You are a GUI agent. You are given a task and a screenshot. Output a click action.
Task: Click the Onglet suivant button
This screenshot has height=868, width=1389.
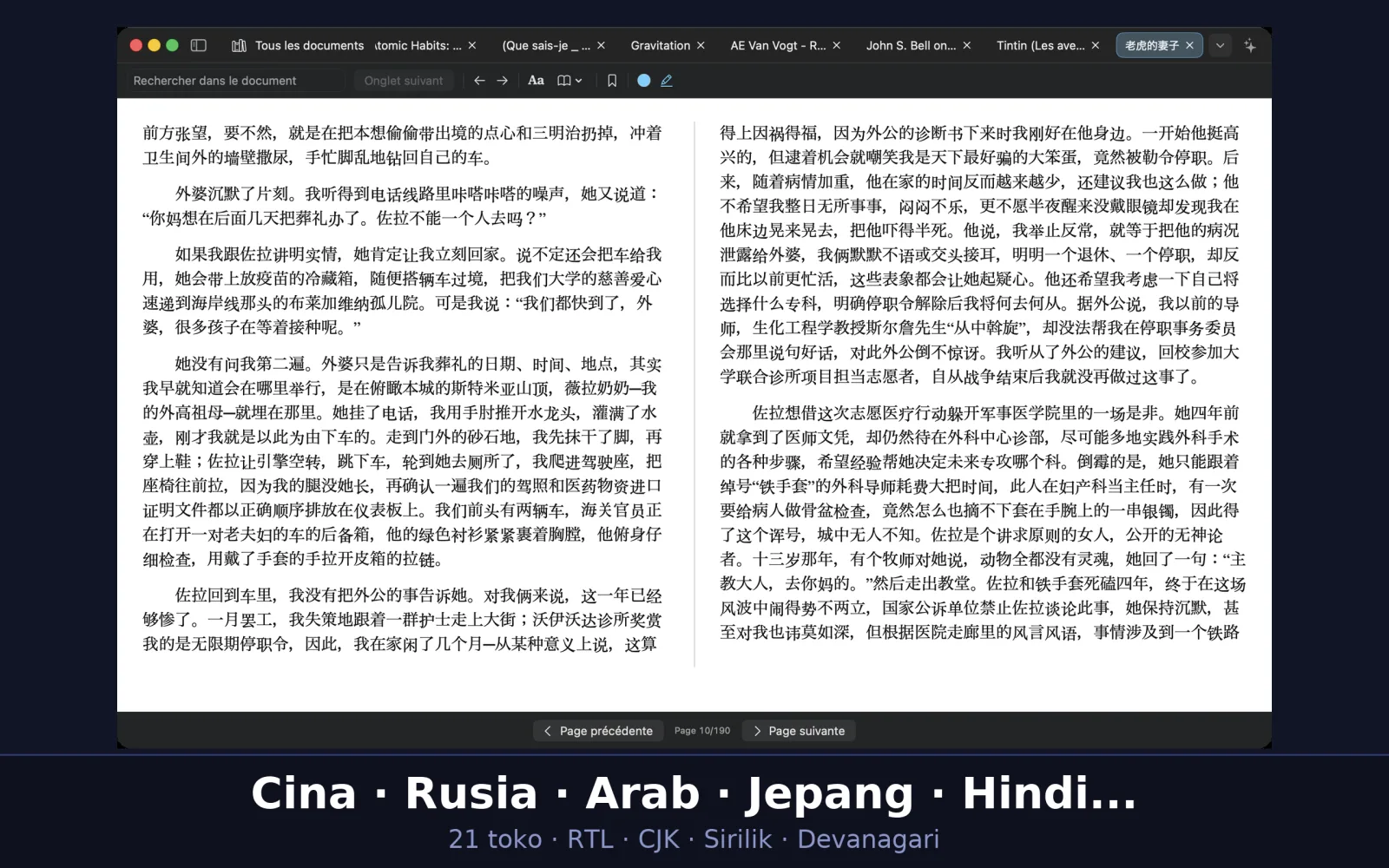404,81
